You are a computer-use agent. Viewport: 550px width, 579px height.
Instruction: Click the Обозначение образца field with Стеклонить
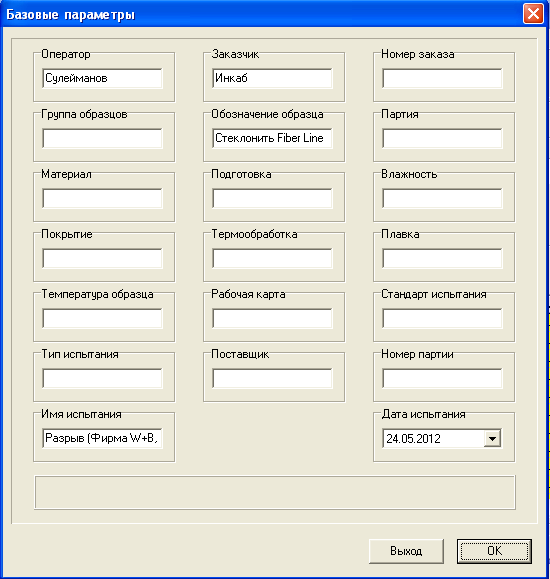[272, 138]
